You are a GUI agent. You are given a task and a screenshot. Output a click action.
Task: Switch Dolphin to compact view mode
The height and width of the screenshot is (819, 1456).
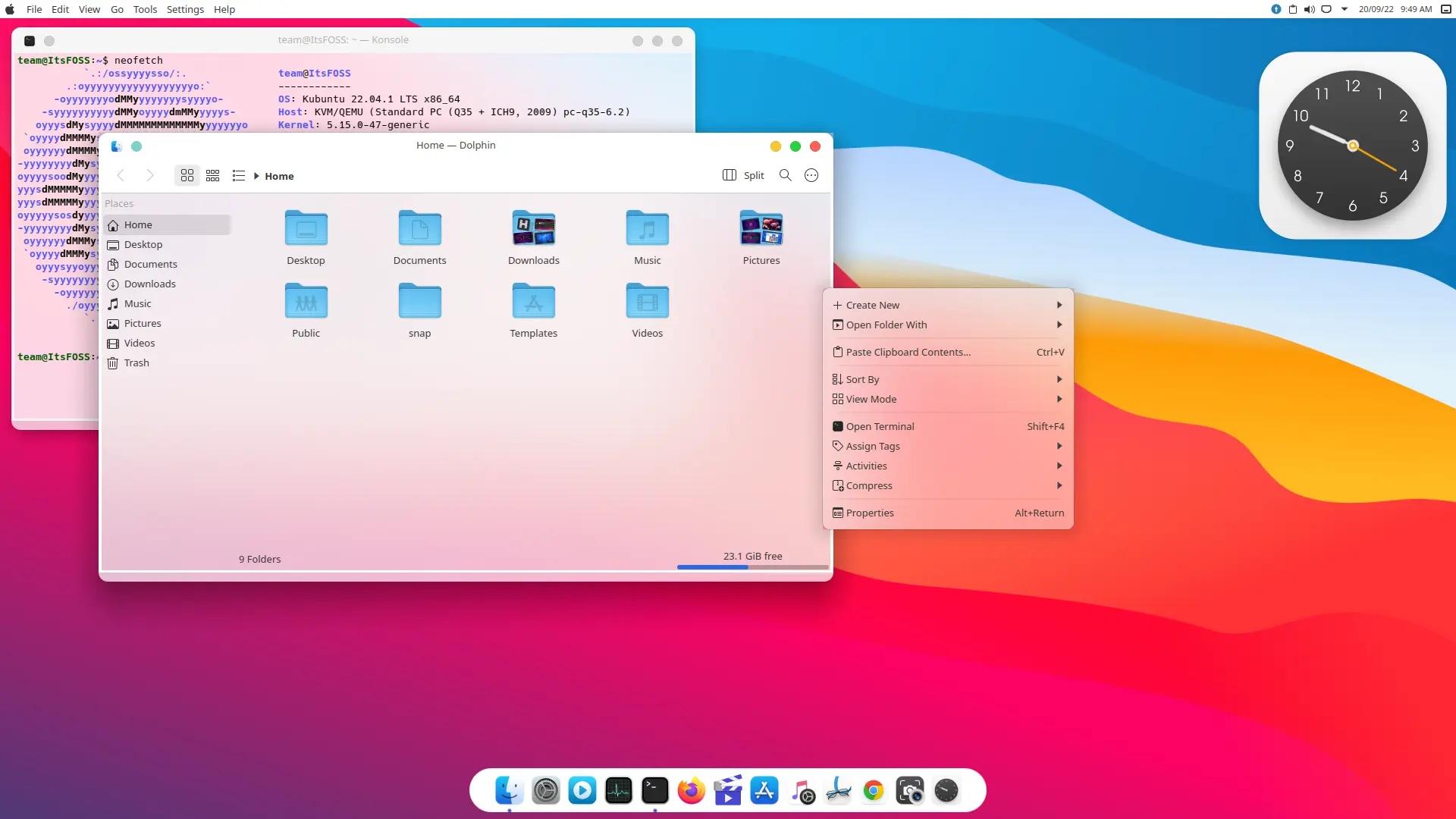213,175
